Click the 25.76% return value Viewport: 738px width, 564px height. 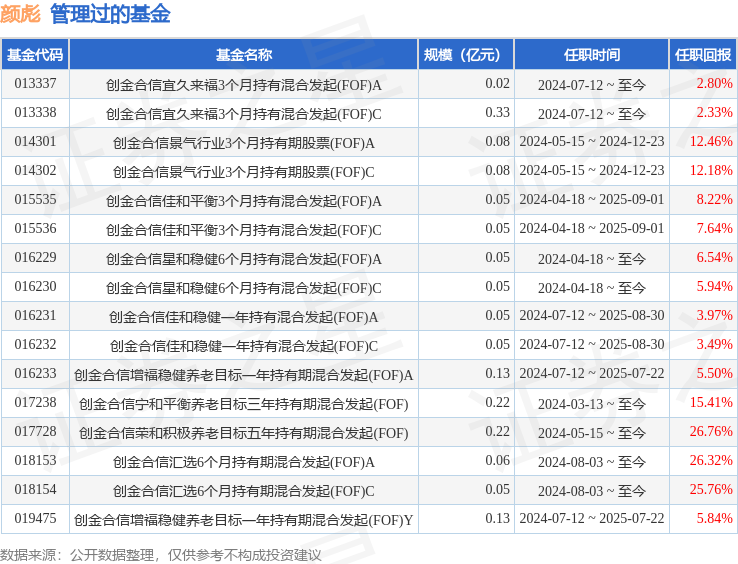point(711,490)
